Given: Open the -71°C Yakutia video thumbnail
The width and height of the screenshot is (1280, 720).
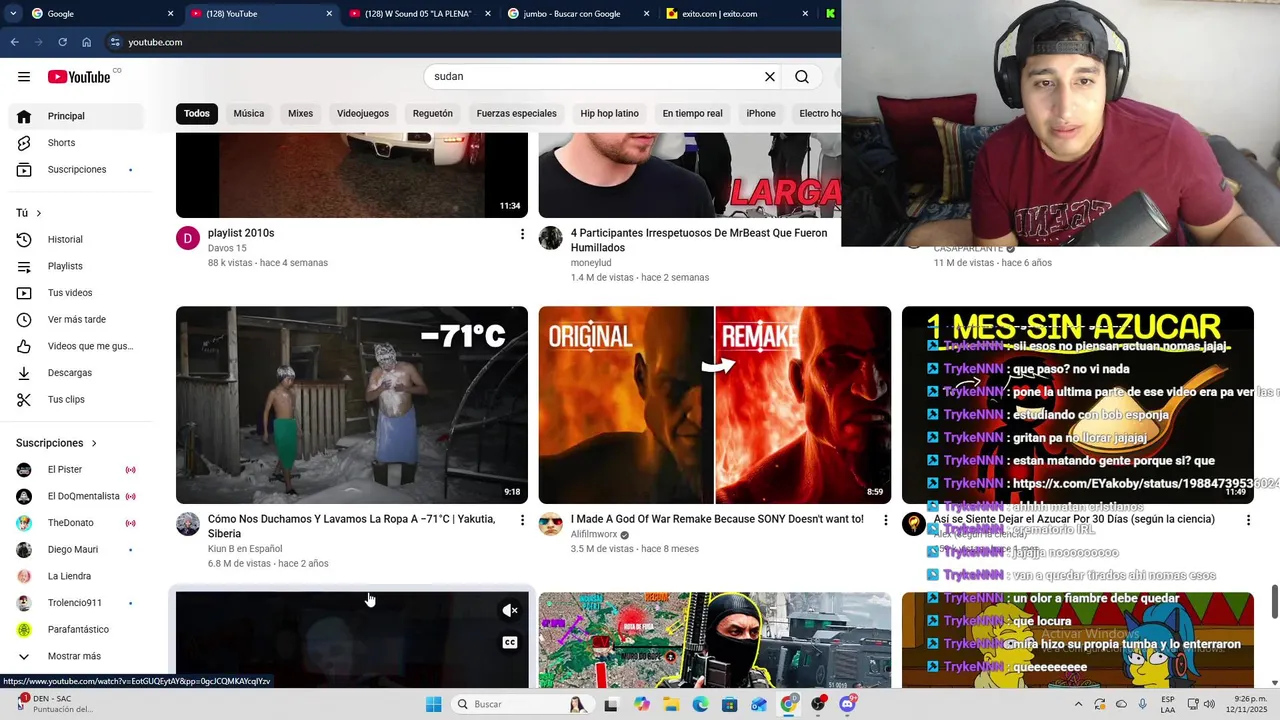Looking at the screenshot, I should 352,405.
